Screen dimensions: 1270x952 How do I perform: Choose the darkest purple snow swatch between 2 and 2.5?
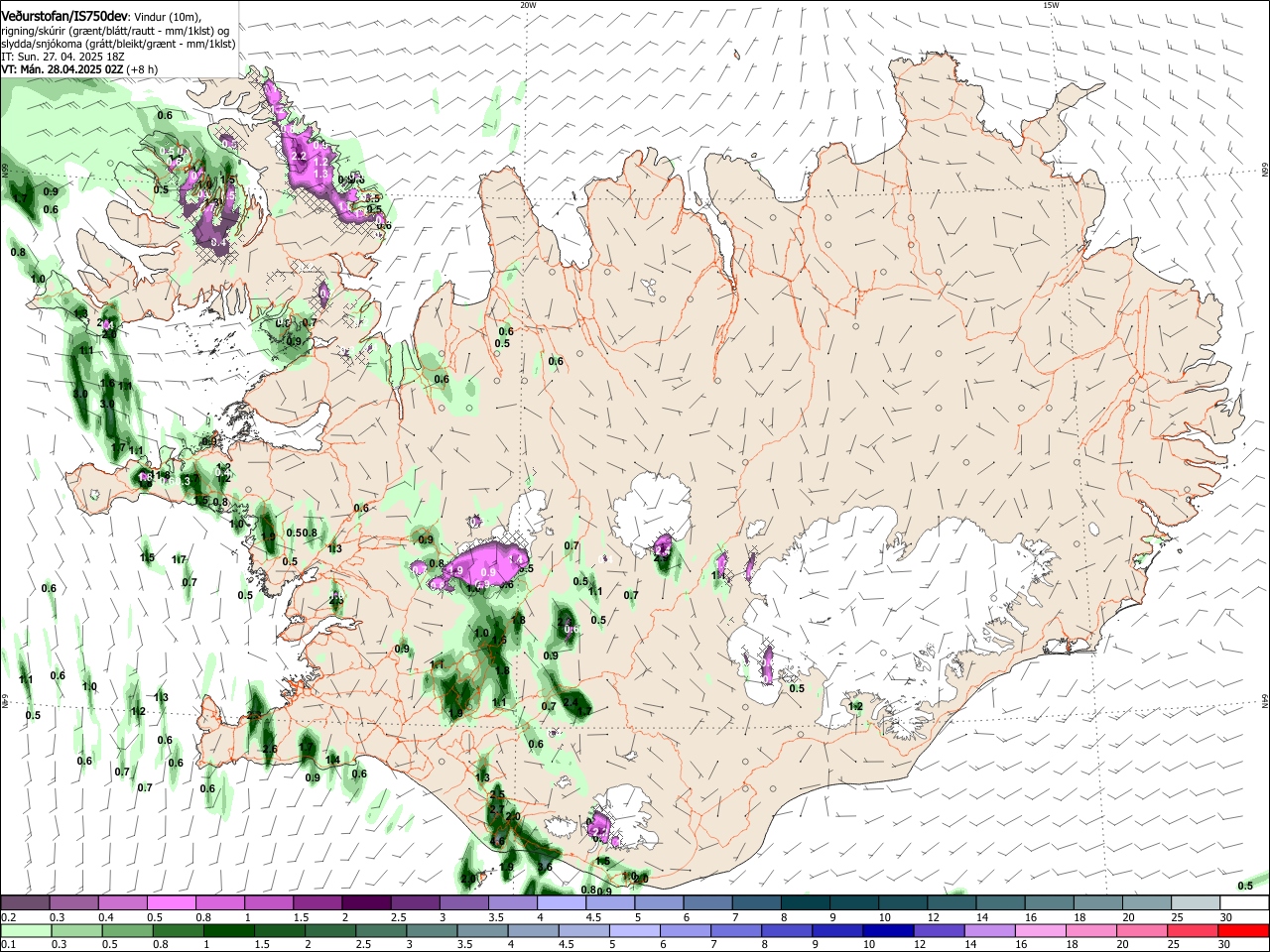tap(366, 902)
